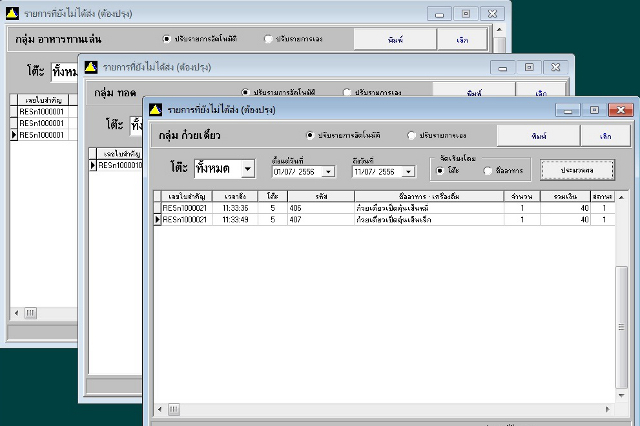
Task: Click the RESn100001 cell in the ทอด window
Action: pyautogui.click(x=120, y=165)
